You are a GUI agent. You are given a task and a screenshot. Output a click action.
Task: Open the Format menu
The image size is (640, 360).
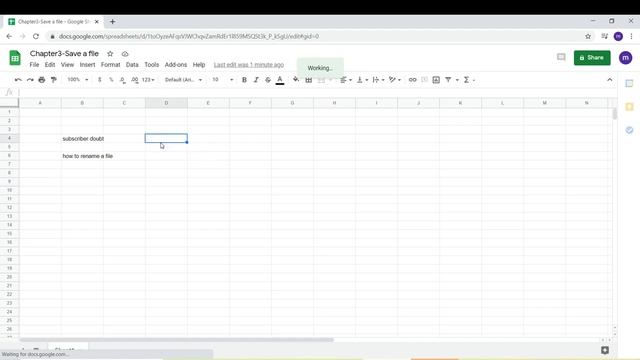(x=111, y=65)
